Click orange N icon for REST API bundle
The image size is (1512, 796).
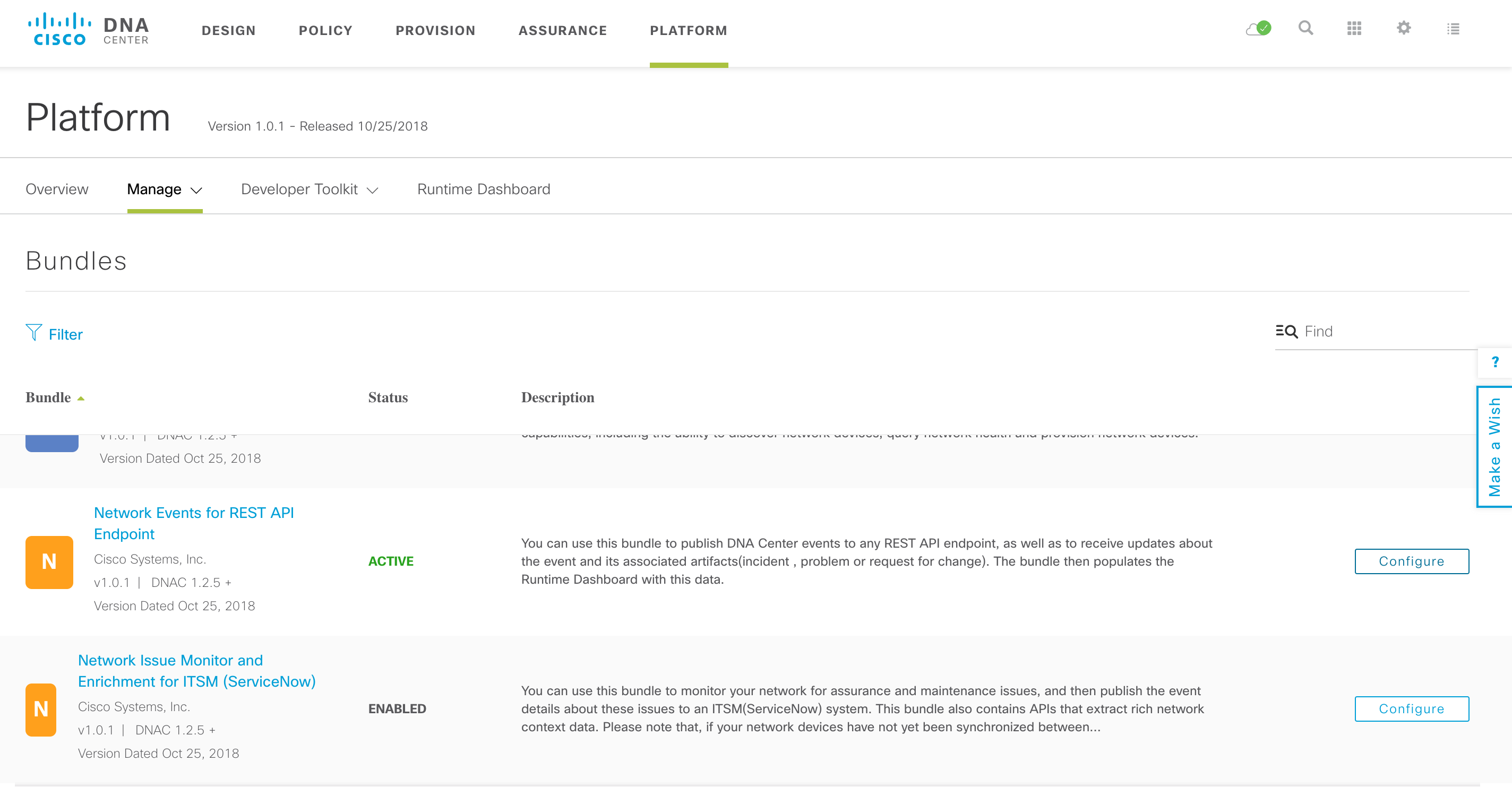coord(49,561)
